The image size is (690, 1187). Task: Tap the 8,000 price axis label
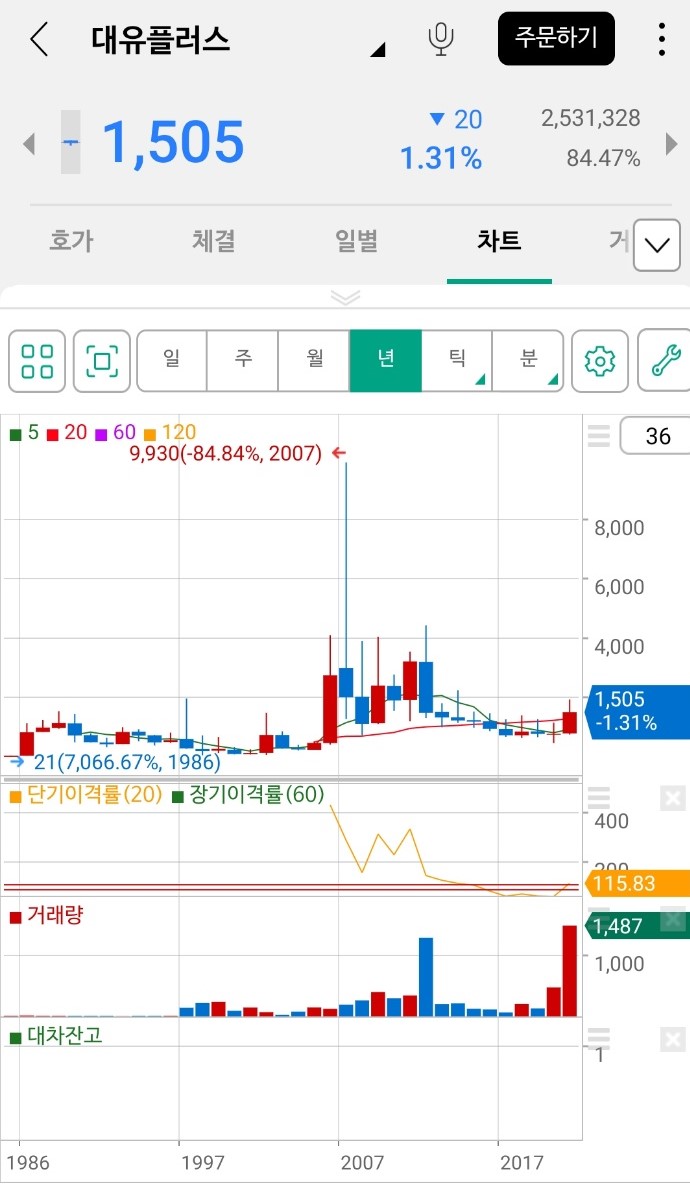coord(619,528)
